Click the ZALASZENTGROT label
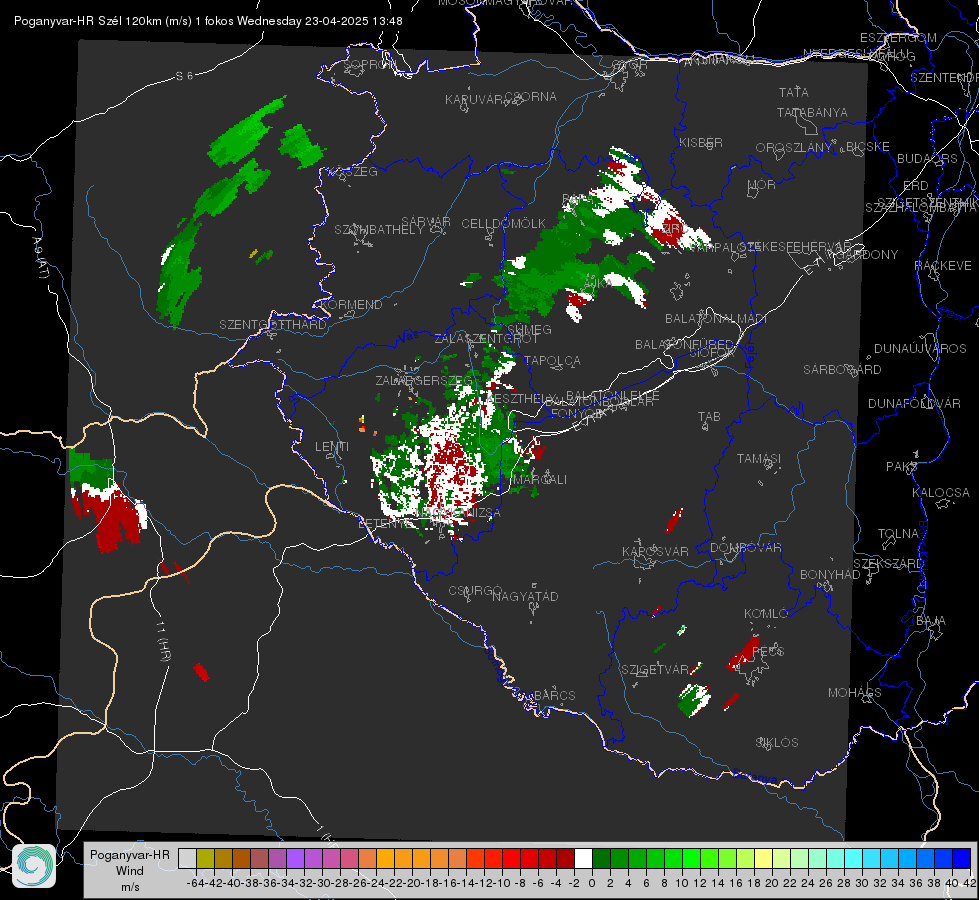979x900 pixels. tap(486, 339)
